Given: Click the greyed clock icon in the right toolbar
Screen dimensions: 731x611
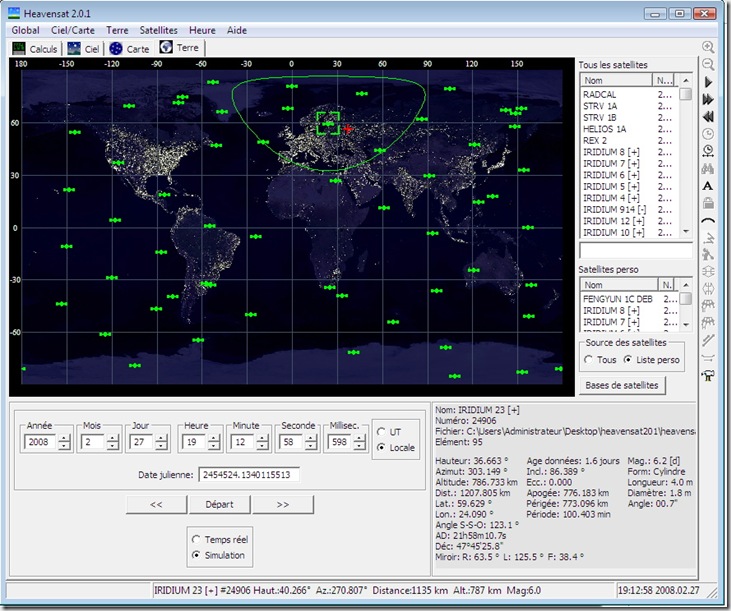Looking at the screenshot, I should pyautogui.click(x=708, y=134).
